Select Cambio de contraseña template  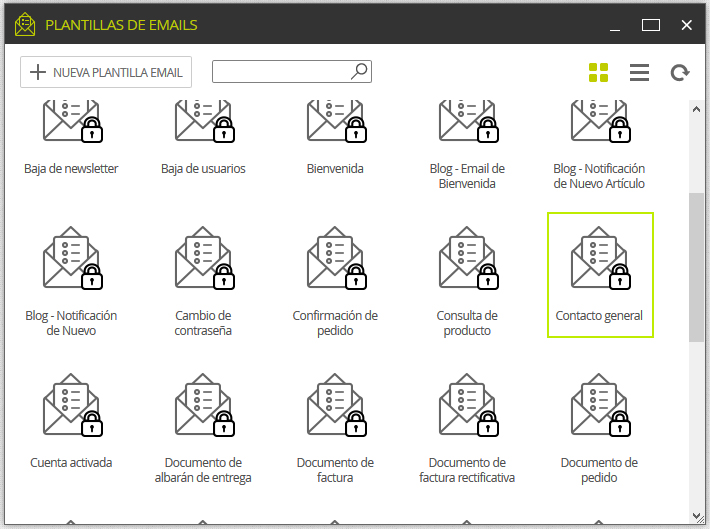point(203,281)
